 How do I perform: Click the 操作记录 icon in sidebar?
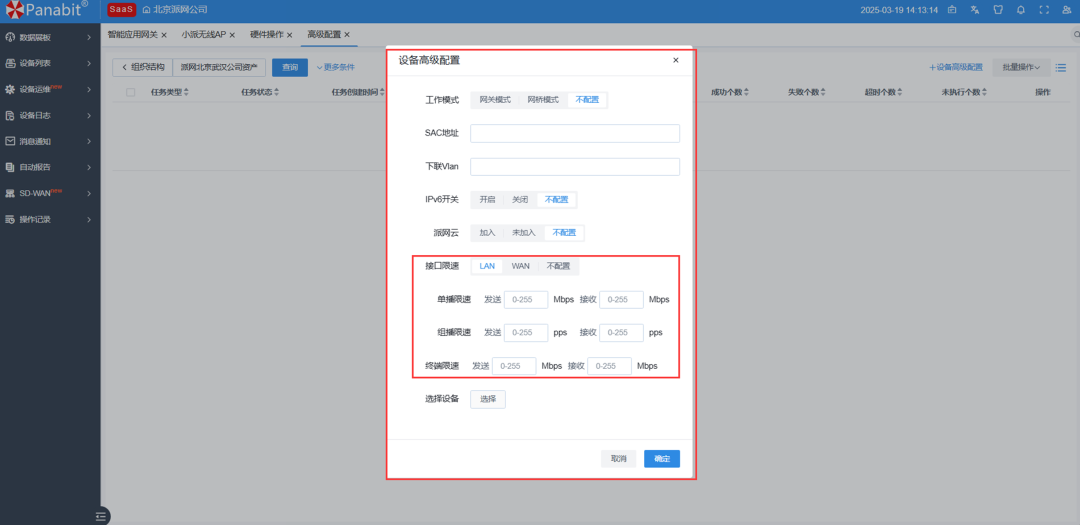10,220
